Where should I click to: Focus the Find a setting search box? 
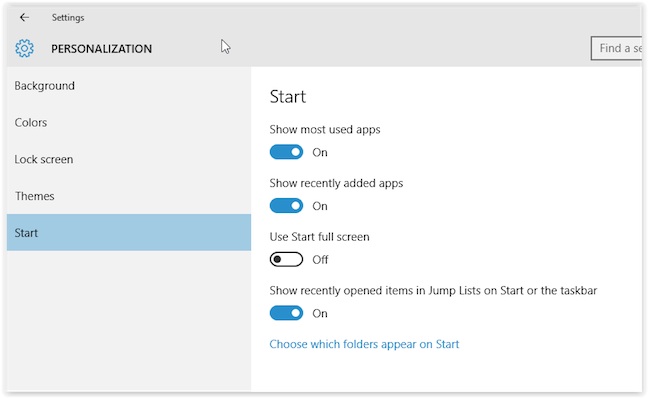616,48
